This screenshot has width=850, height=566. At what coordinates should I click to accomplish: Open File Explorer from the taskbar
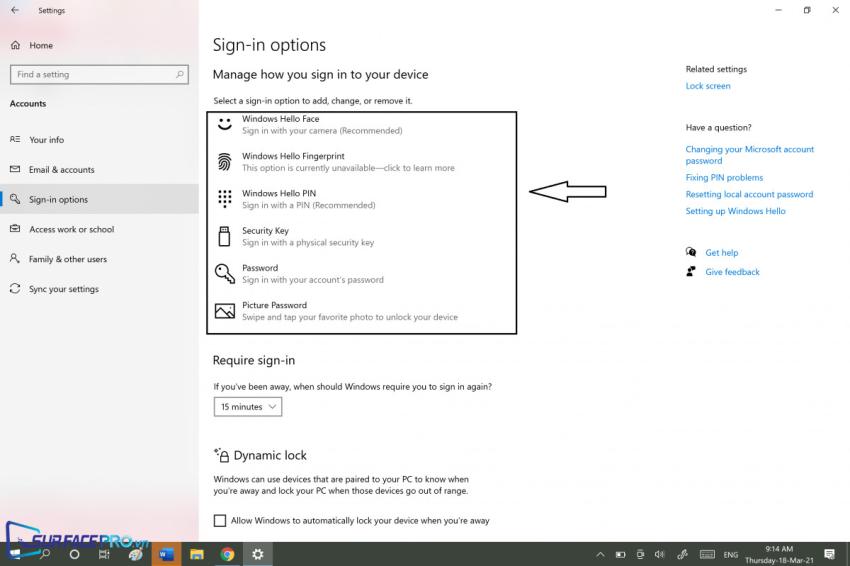click(196, 554)
